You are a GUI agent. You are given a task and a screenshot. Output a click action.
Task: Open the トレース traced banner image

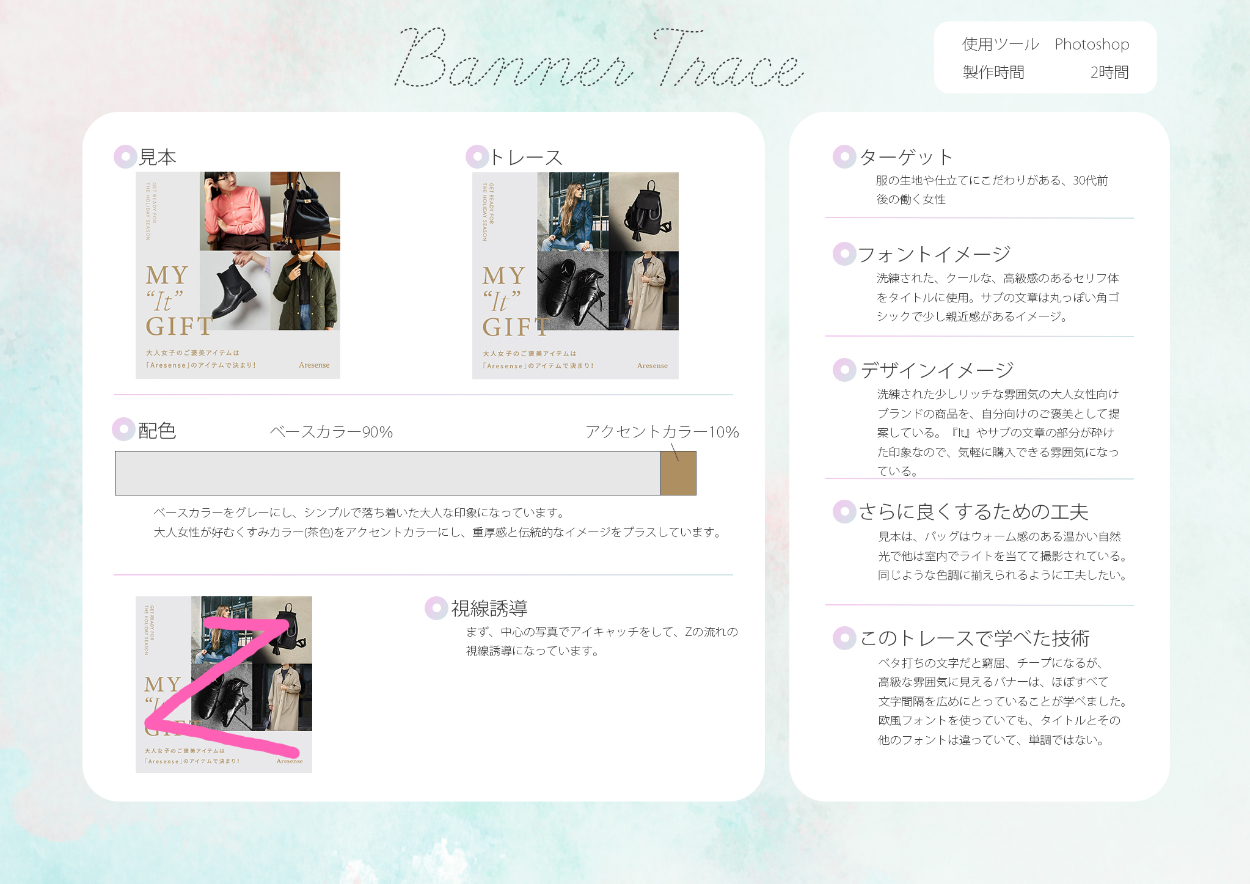(x=575, y=275)
